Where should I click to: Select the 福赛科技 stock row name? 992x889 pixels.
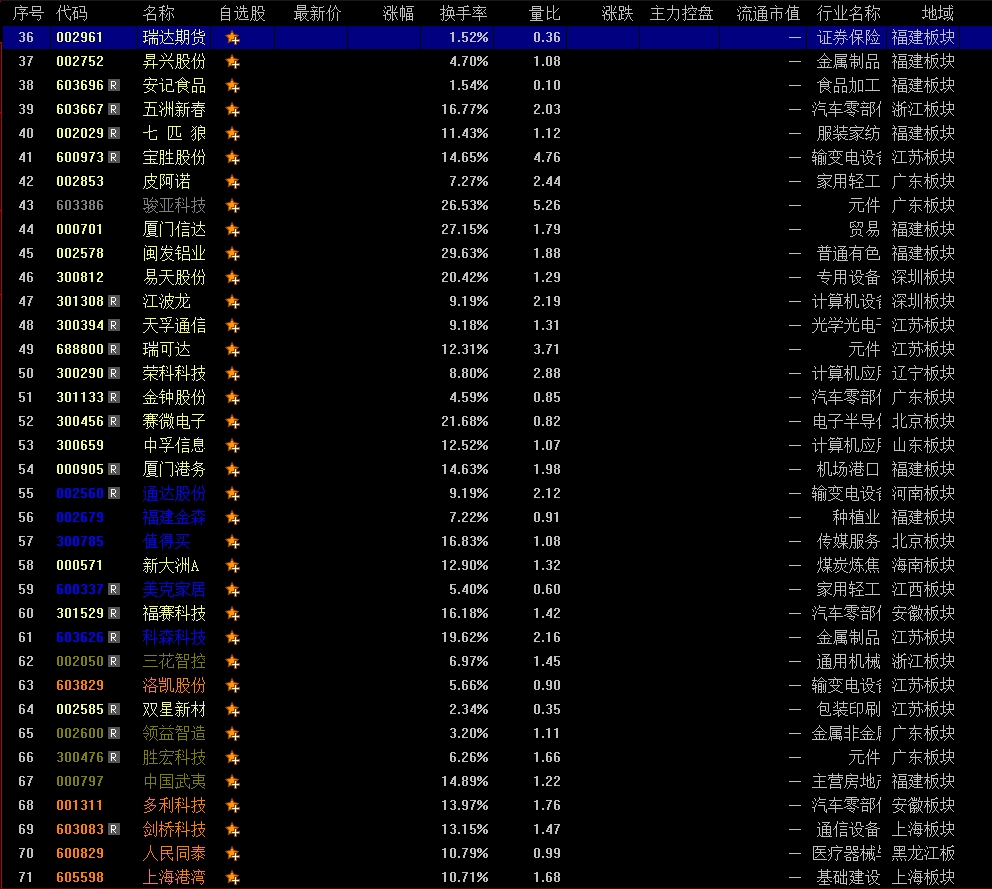point(174,613)
